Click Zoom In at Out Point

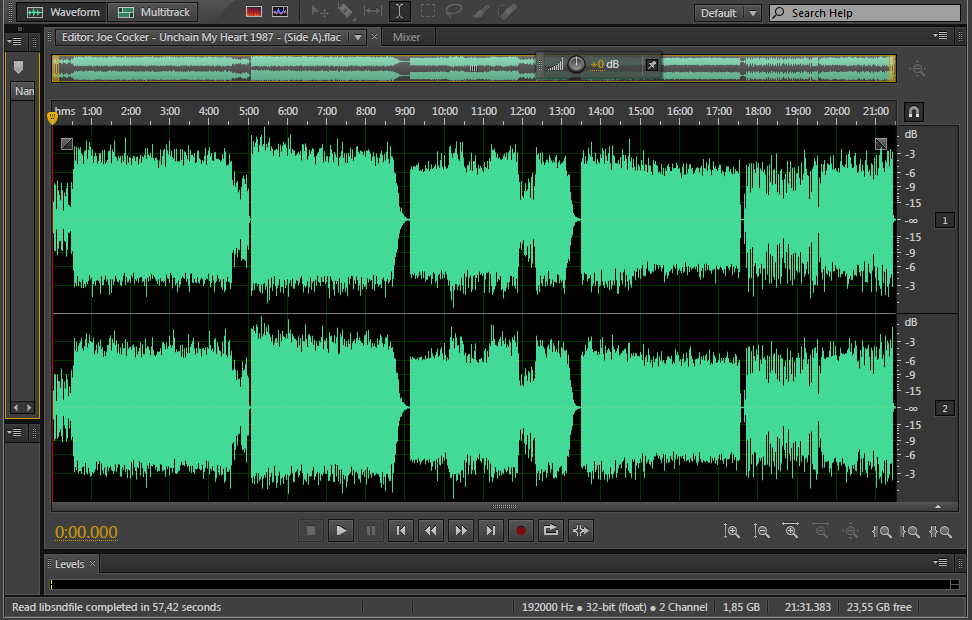(x=910, y=531)
